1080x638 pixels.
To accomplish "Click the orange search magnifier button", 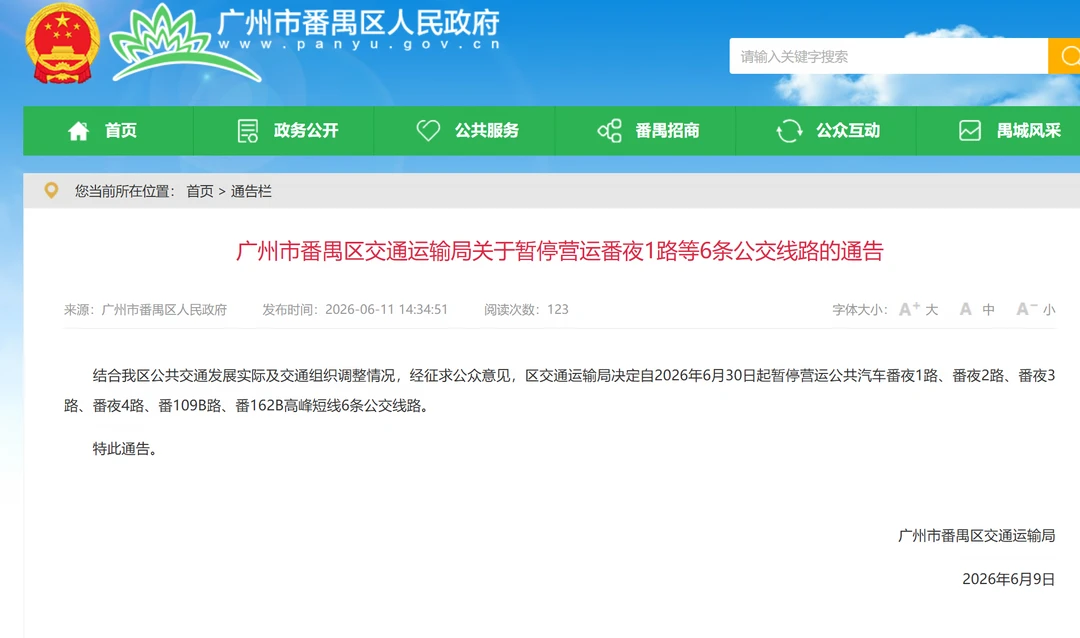I will pos(1065,56).
